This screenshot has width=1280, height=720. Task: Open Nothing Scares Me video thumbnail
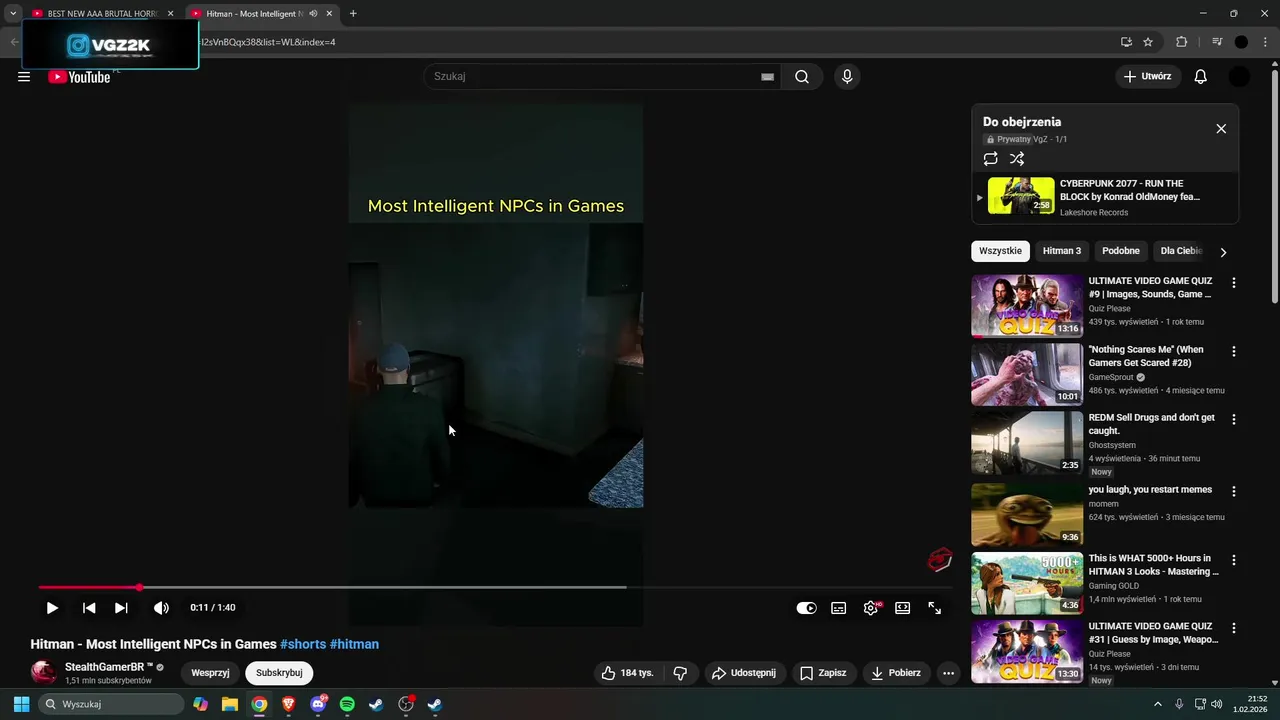click(1027, 374)
